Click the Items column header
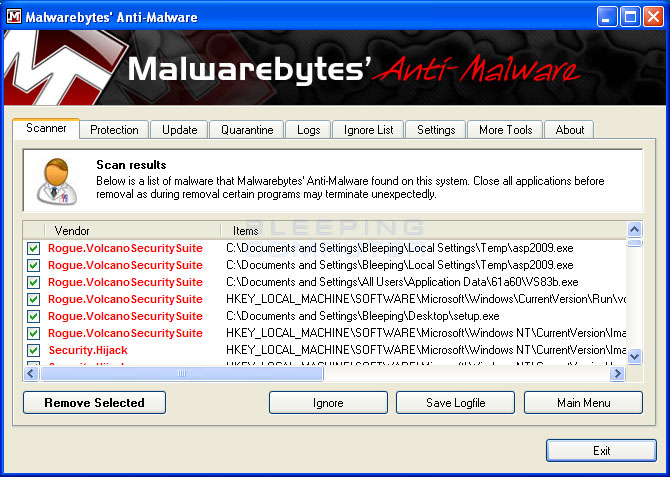Screen dimensions: 670x477 coord(423,231)
